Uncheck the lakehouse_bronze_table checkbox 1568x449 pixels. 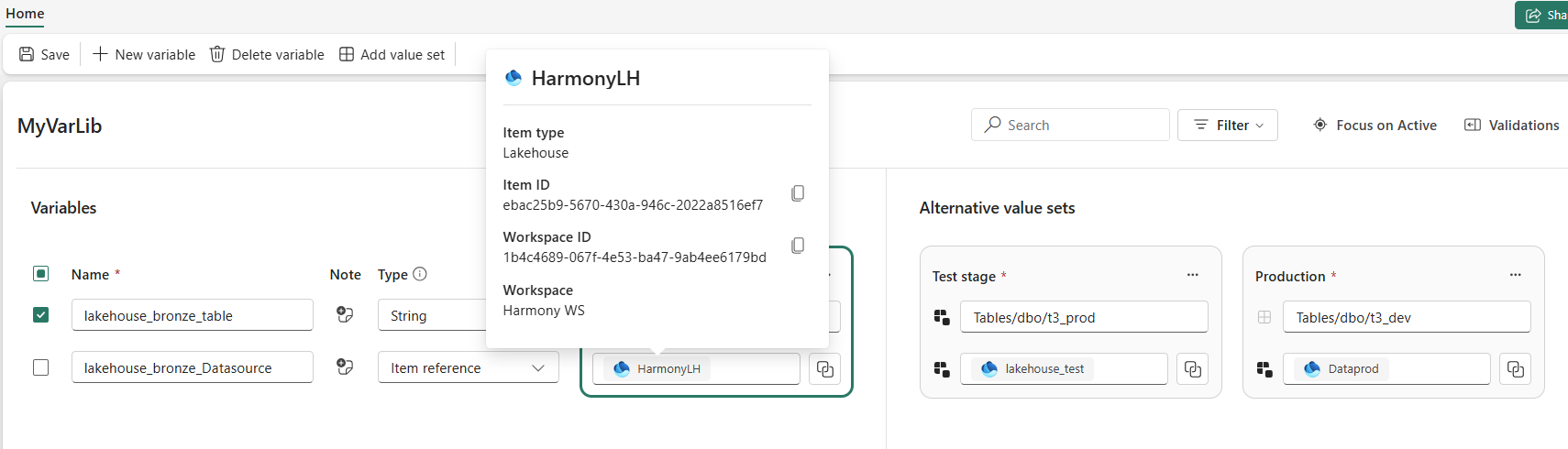40,315
